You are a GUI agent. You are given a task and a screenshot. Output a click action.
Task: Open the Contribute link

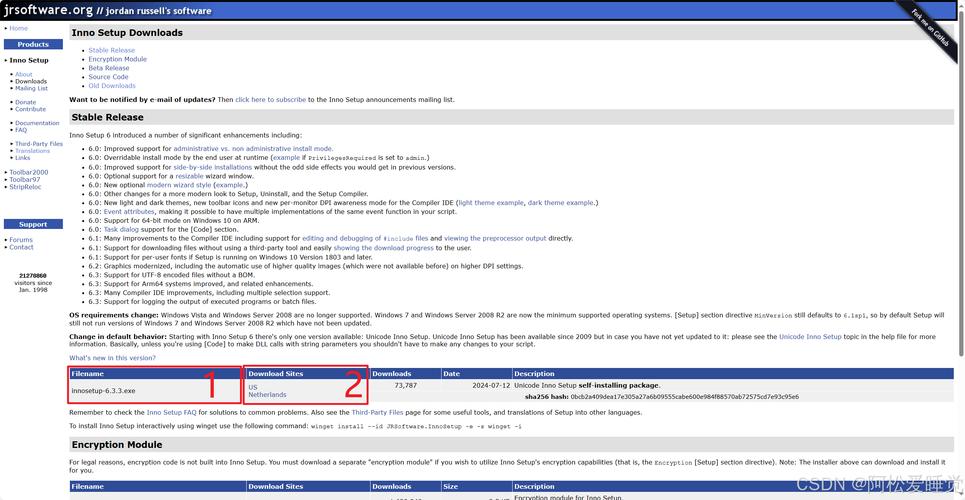(31, 109)
